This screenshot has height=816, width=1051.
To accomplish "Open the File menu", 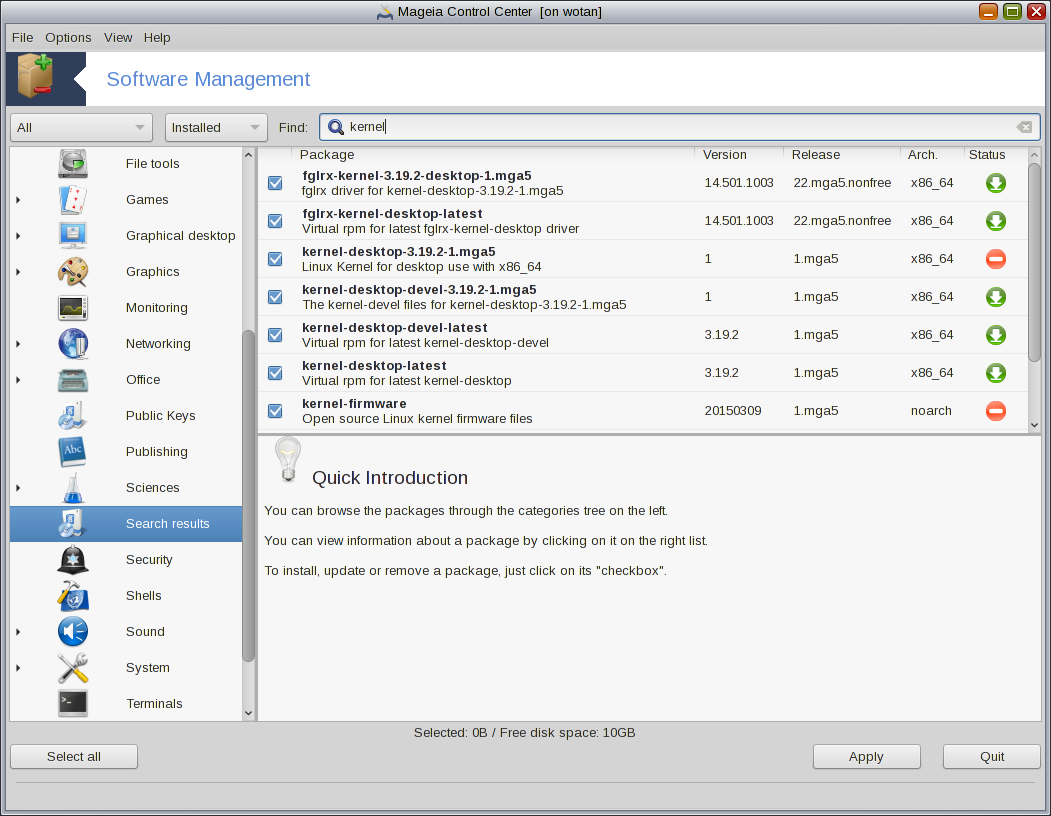I will tap(22, 38).
